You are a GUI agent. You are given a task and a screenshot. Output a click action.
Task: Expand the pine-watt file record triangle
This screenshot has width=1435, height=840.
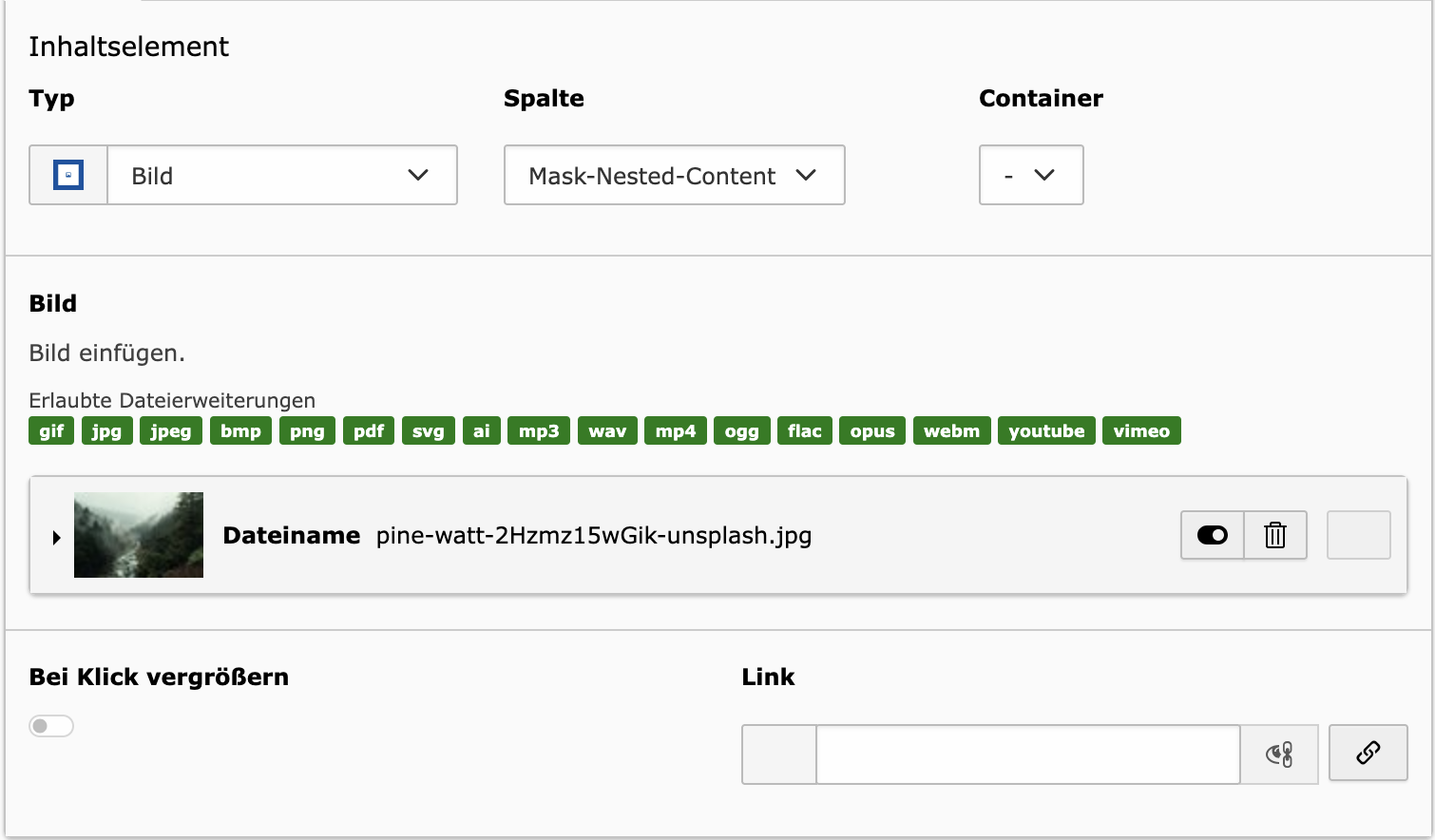coord(56,537)
